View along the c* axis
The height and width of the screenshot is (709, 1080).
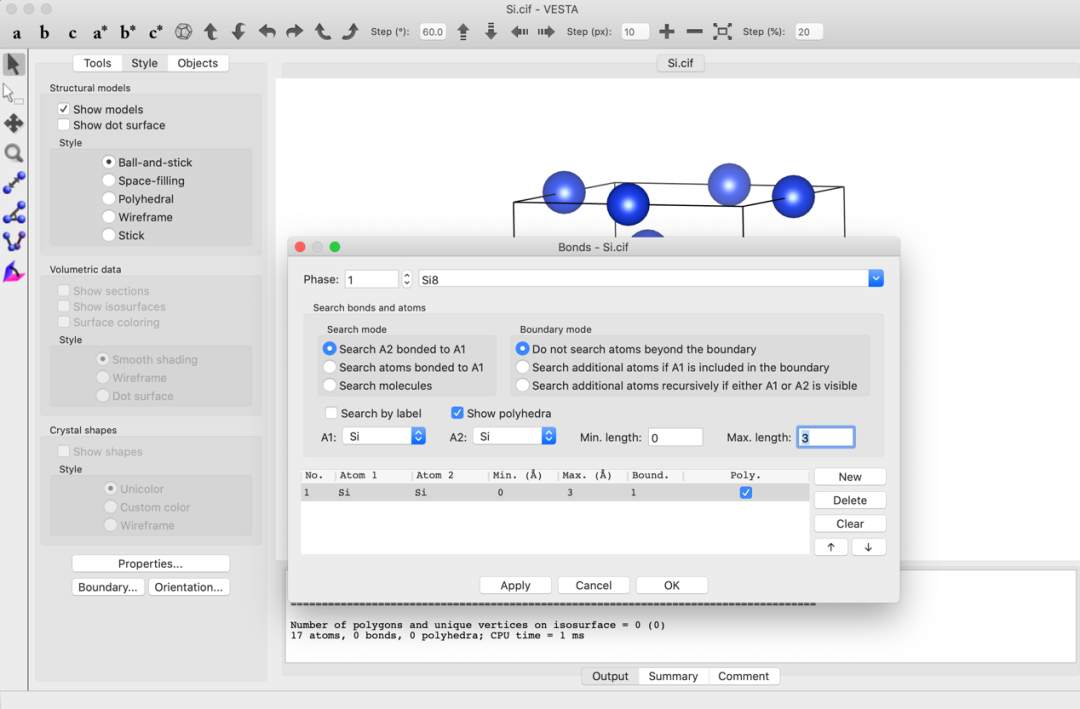pos(156,32)
